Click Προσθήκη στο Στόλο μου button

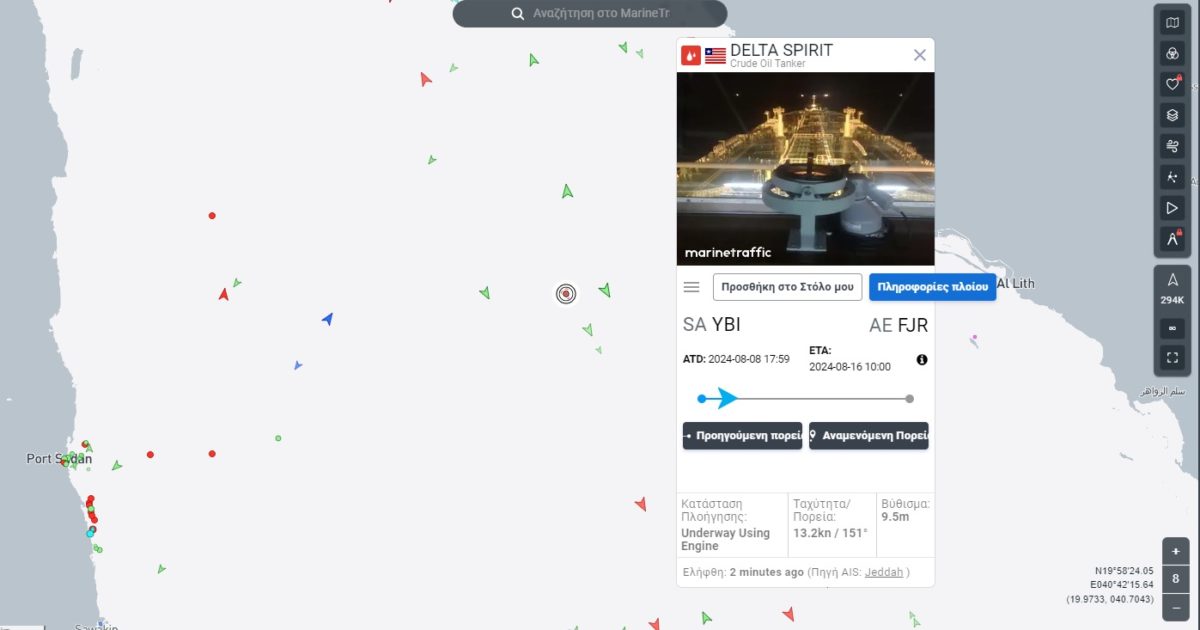coord(787,287)
